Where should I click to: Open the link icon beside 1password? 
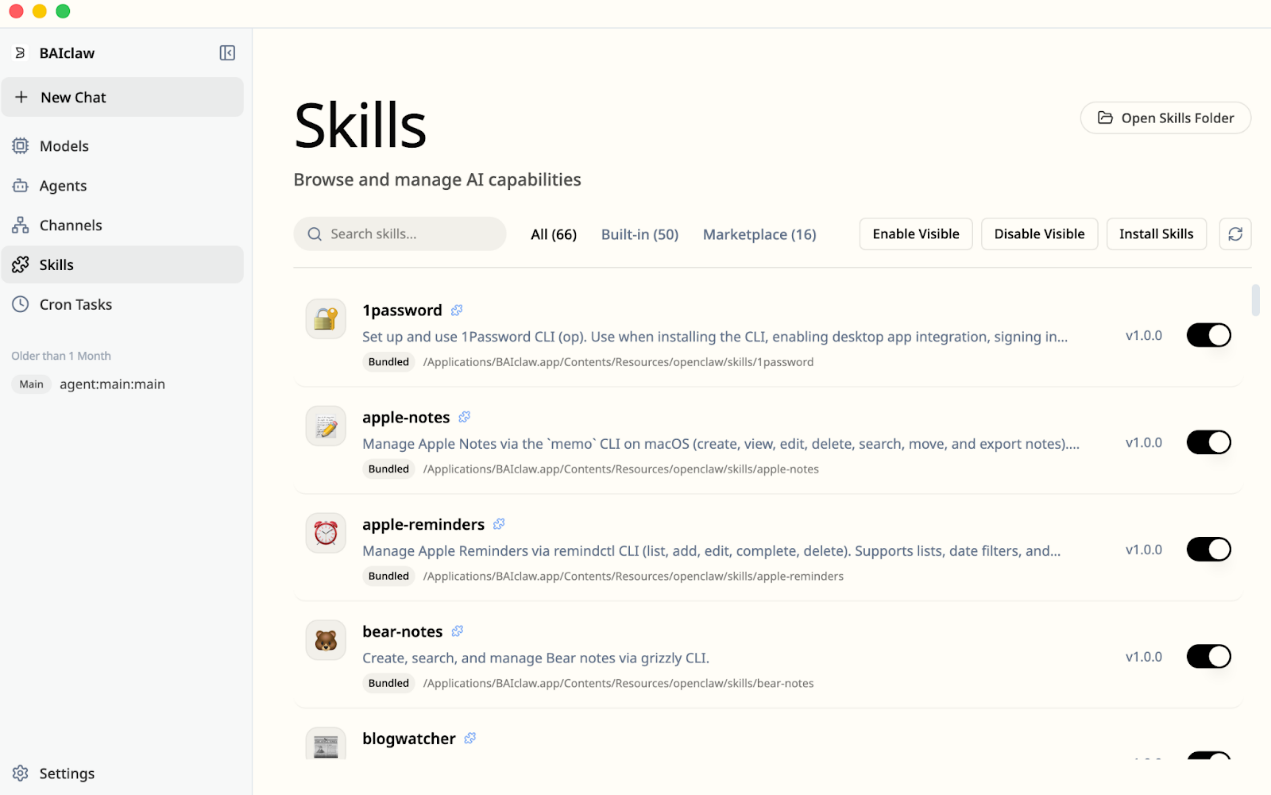tap(457, 310)
